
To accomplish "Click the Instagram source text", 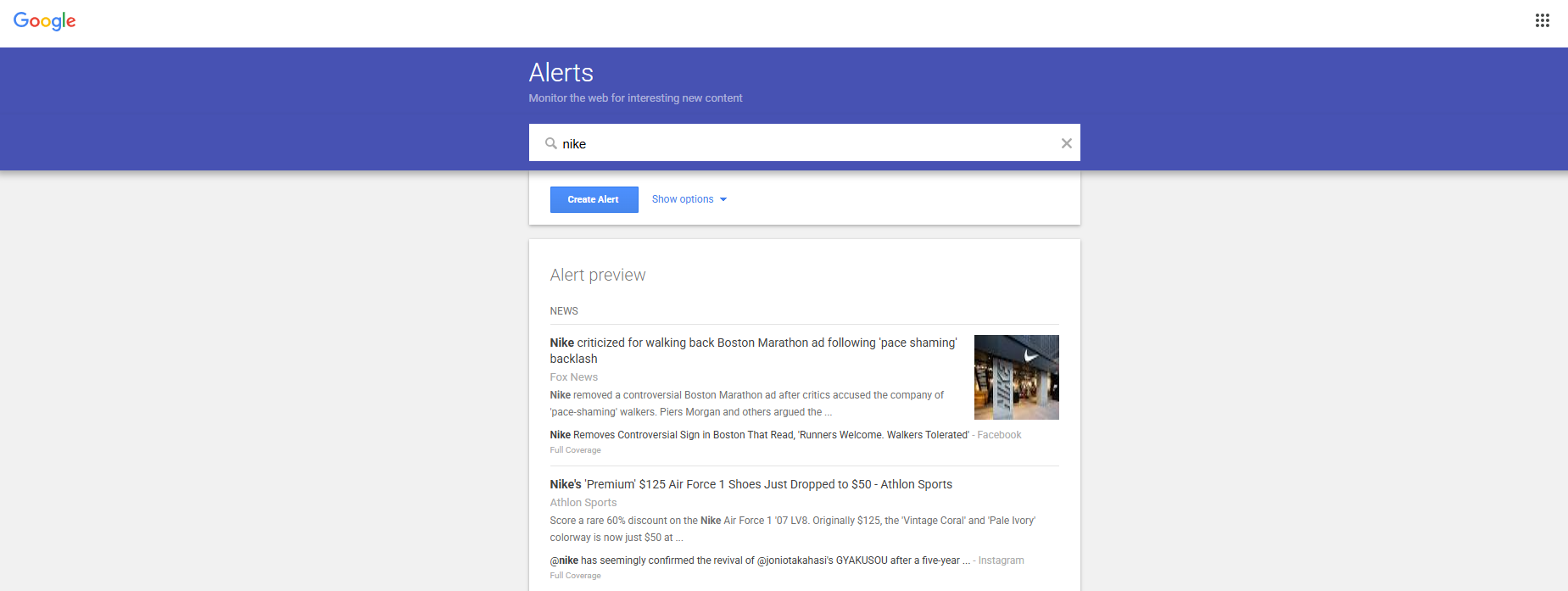I will [x=1001, y=560].
